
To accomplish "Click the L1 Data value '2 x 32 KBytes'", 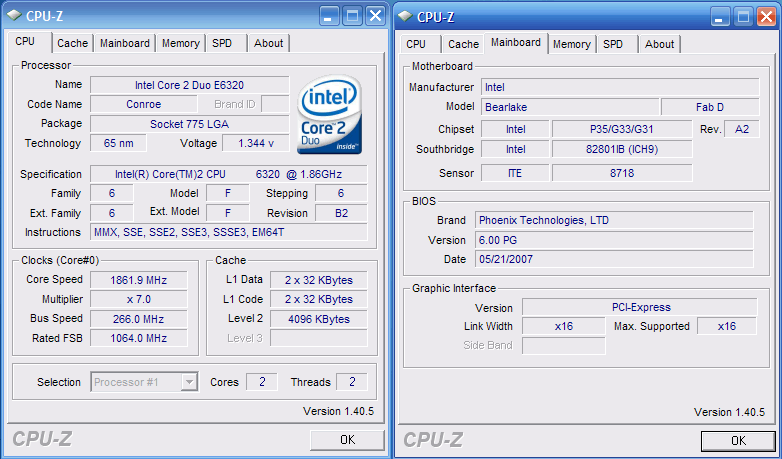I will tap(319, 280).
